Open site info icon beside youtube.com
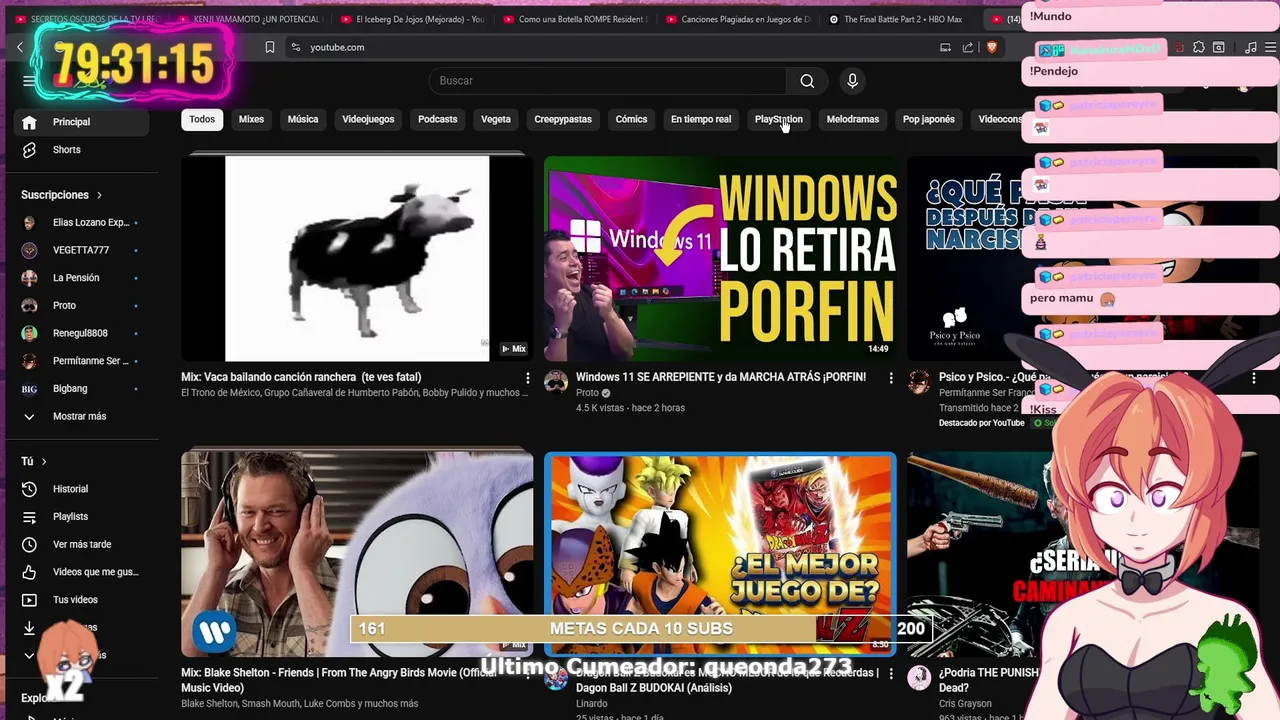 295,47
